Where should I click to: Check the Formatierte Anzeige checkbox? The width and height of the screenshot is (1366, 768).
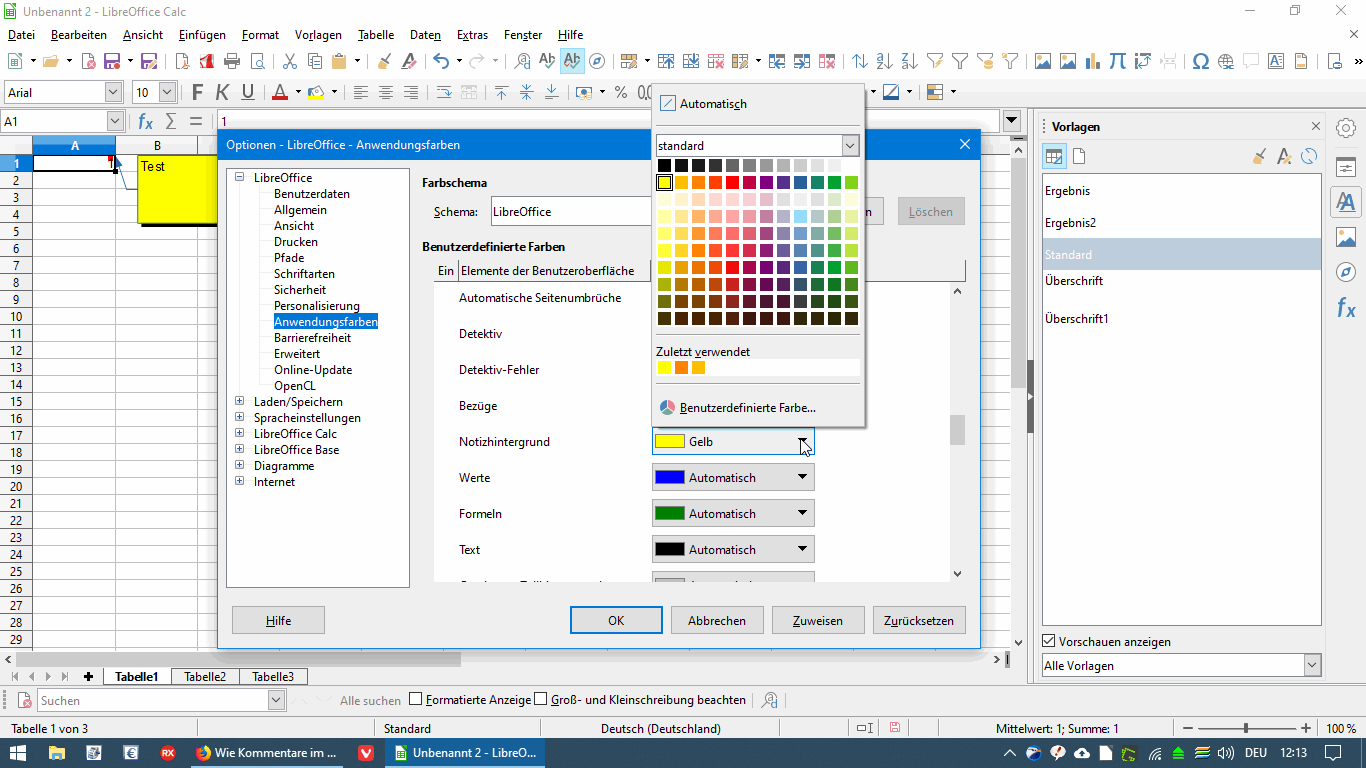(x=417, y=700)
